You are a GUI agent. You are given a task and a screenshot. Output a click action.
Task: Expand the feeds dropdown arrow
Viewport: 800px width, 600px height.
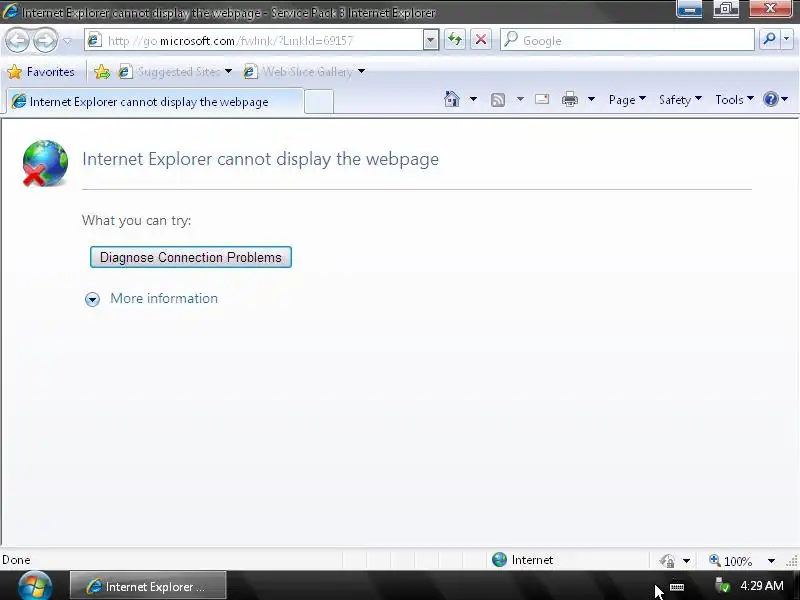point(520,99)
